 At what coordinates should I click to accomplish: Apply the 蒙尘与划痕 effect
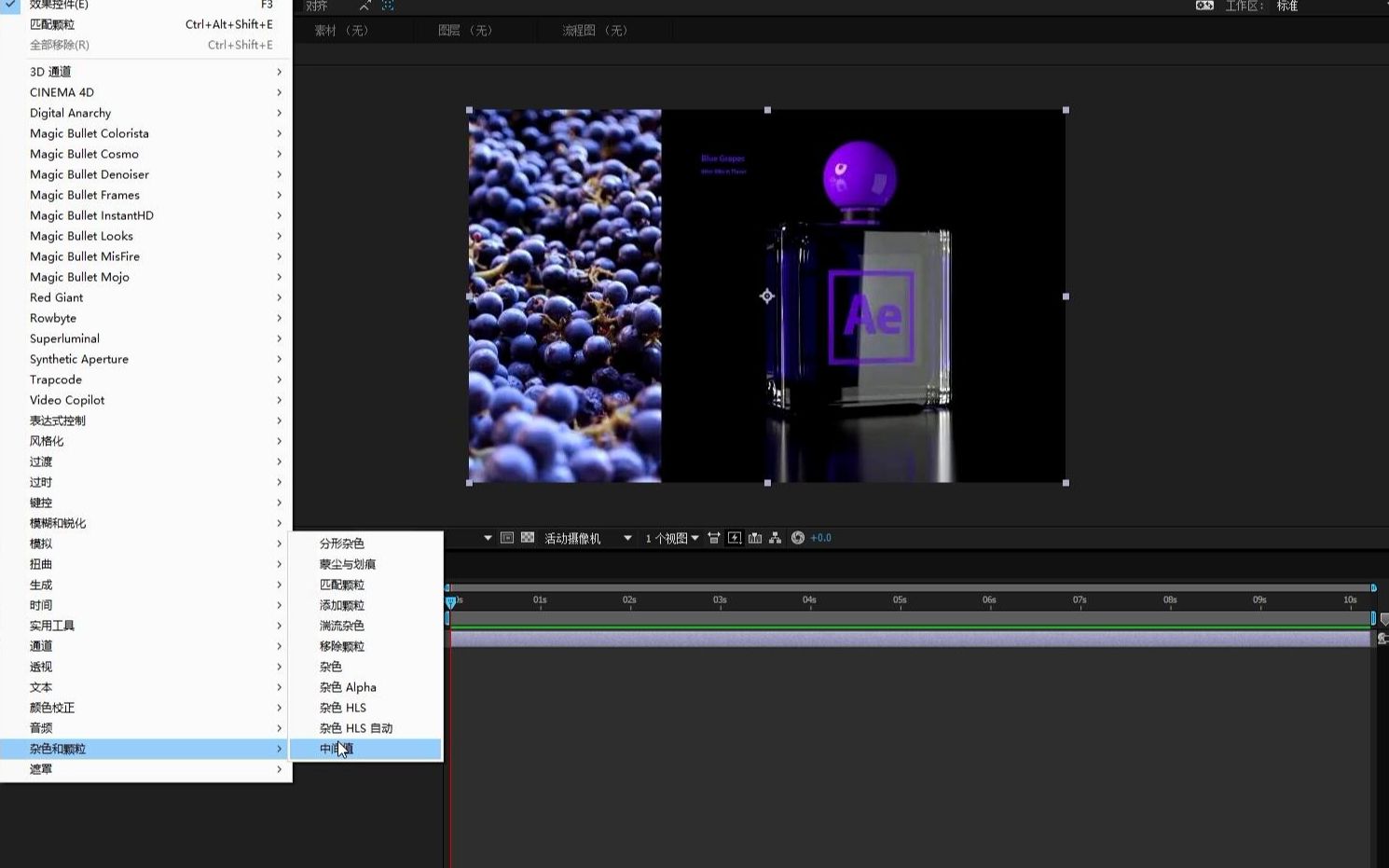[365, 564]
